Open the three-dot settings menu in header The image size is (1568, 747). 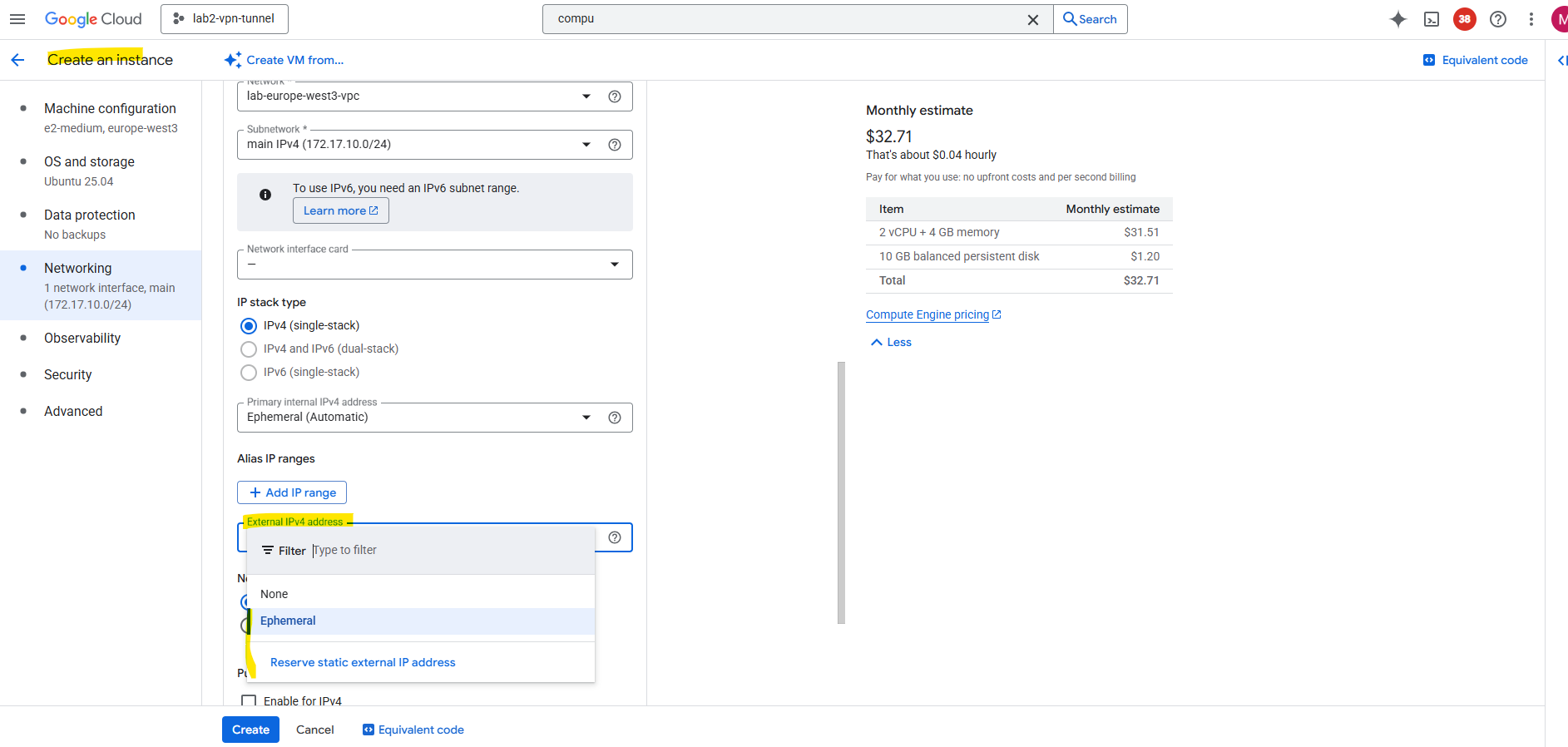click(1531, 19)
